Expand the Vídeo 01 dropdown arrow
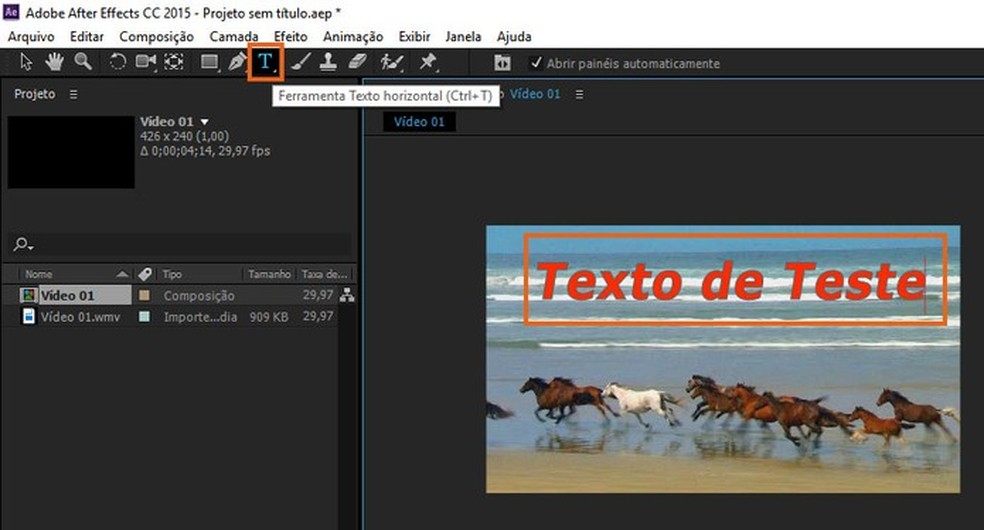 coord(205,122)
